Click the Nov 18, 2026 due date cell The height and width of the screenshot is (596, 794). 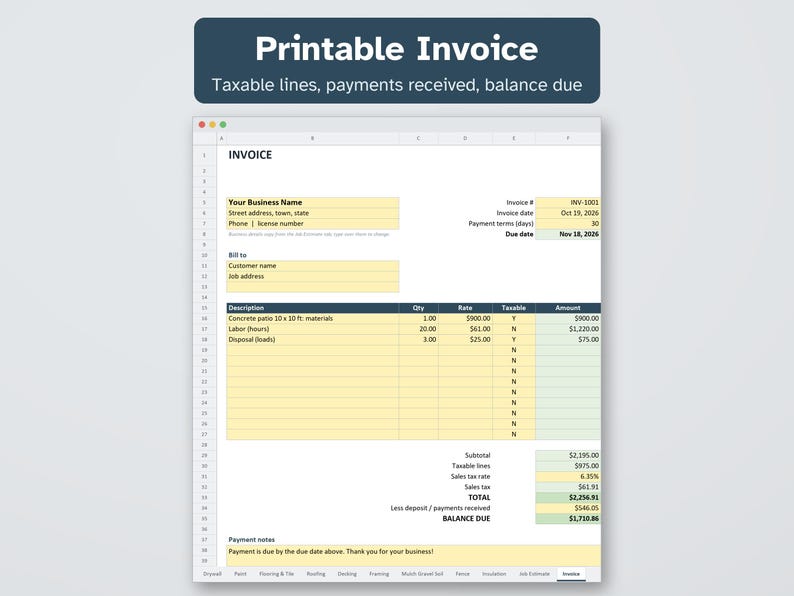coord(568,234)
